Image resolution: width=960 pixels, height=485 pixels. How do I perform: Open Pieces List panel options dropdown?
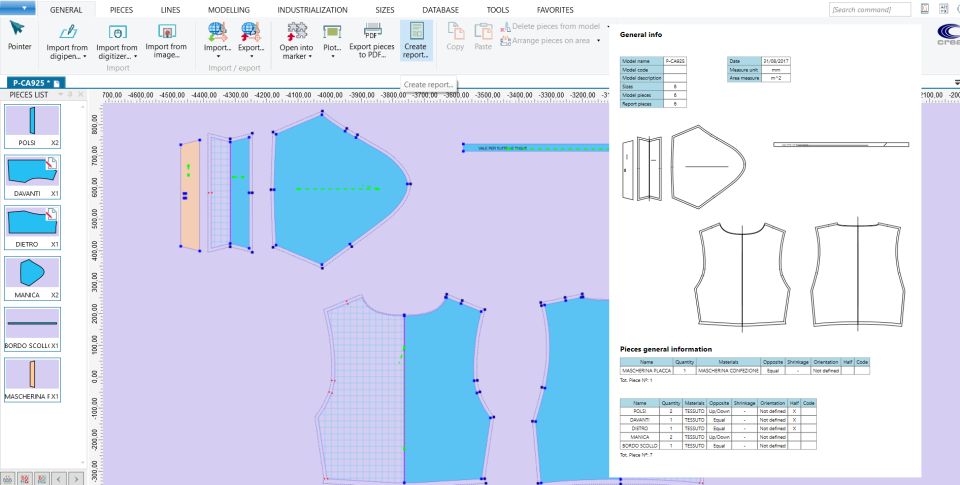61,95
